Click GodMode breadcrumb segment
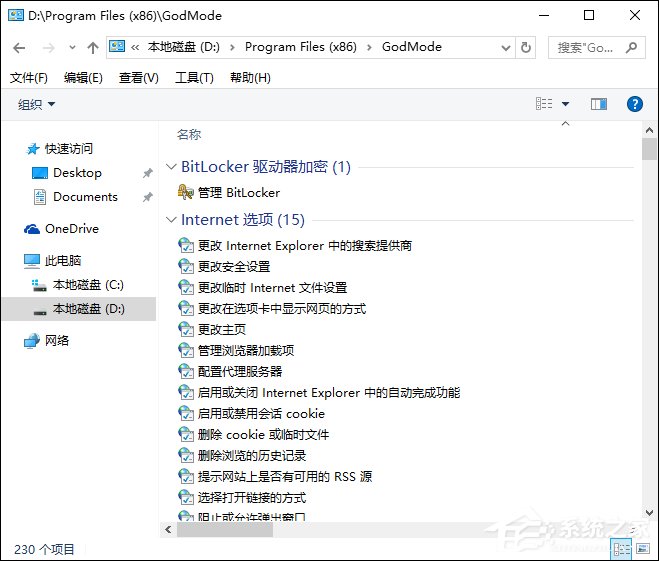The image size is (659, 561). tap(412, 47)
